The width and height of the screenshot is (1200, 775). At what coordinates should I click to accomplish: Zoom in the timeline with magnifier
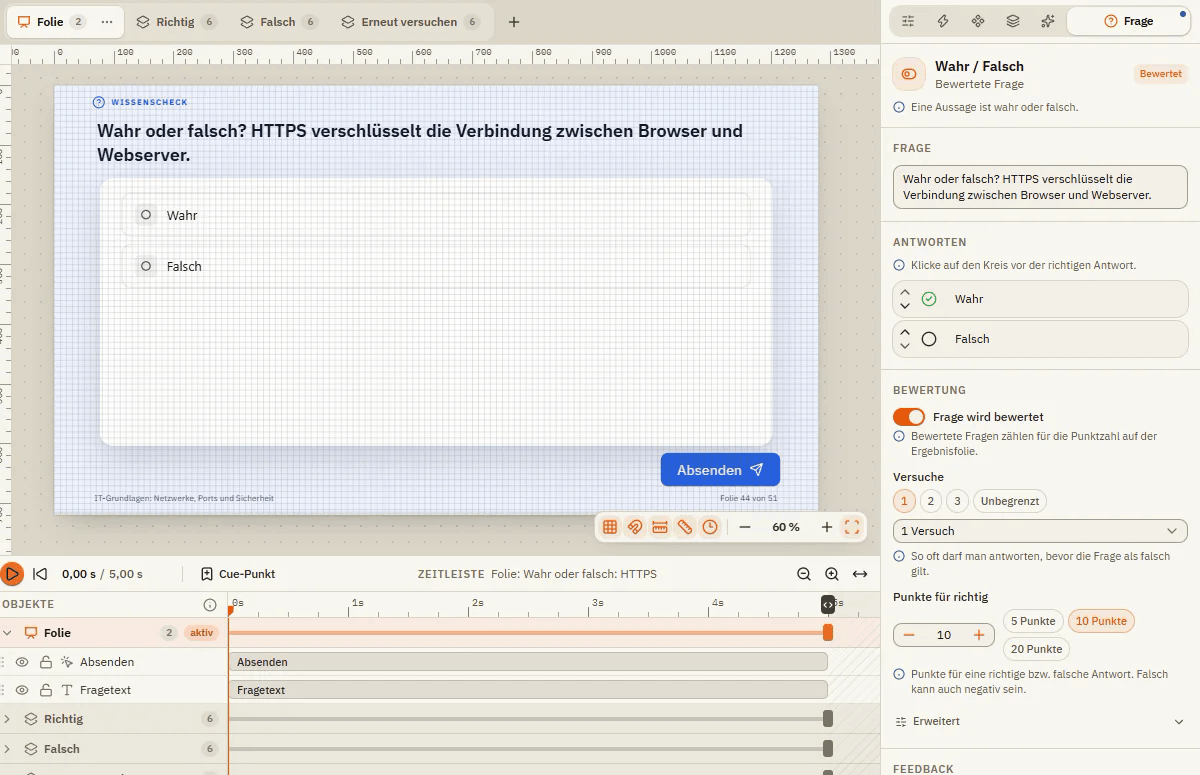[832, 574]
